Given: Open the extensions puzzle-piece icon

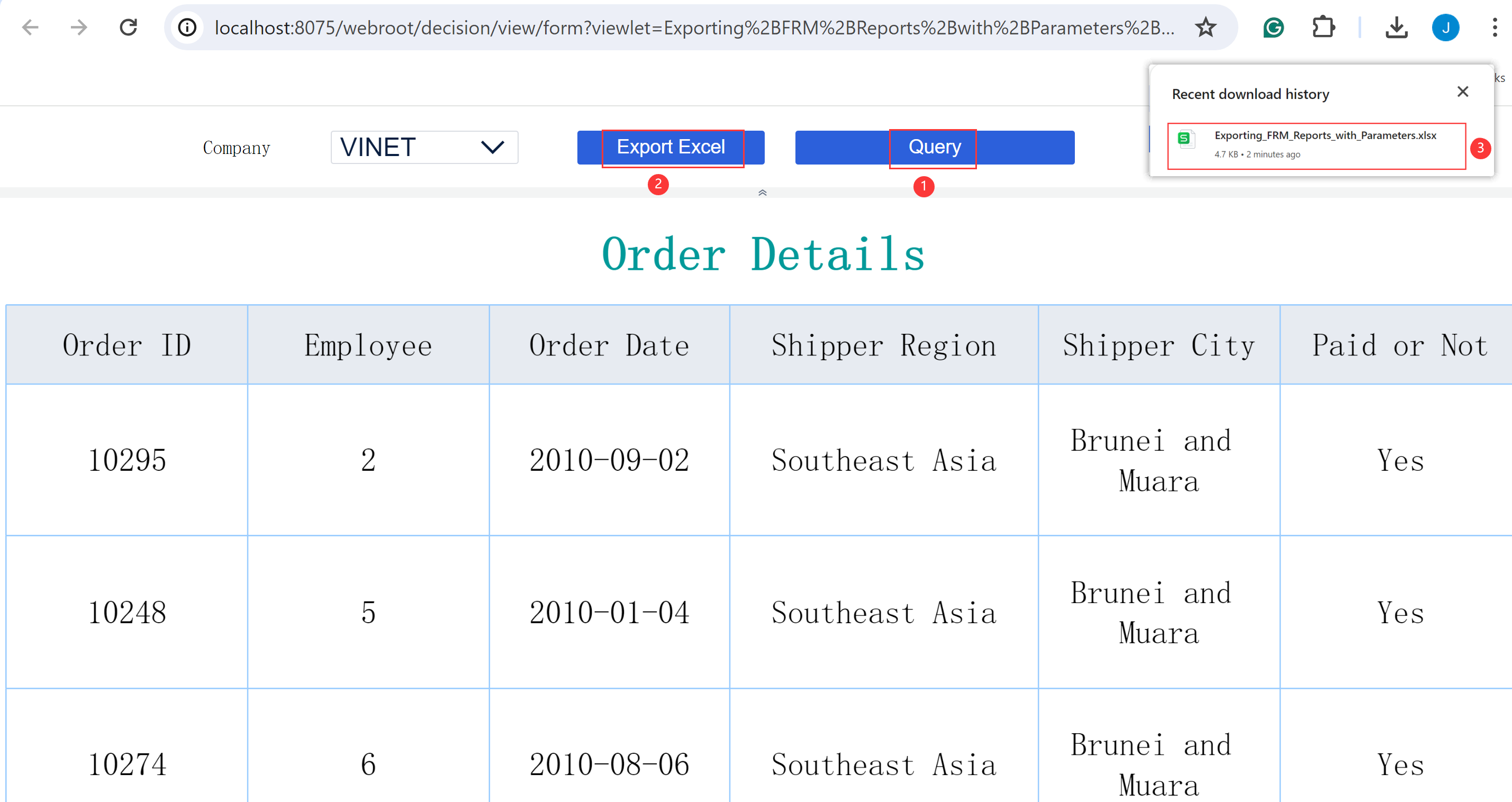Looking at the screenshot, I should [x=1324, y=27].
